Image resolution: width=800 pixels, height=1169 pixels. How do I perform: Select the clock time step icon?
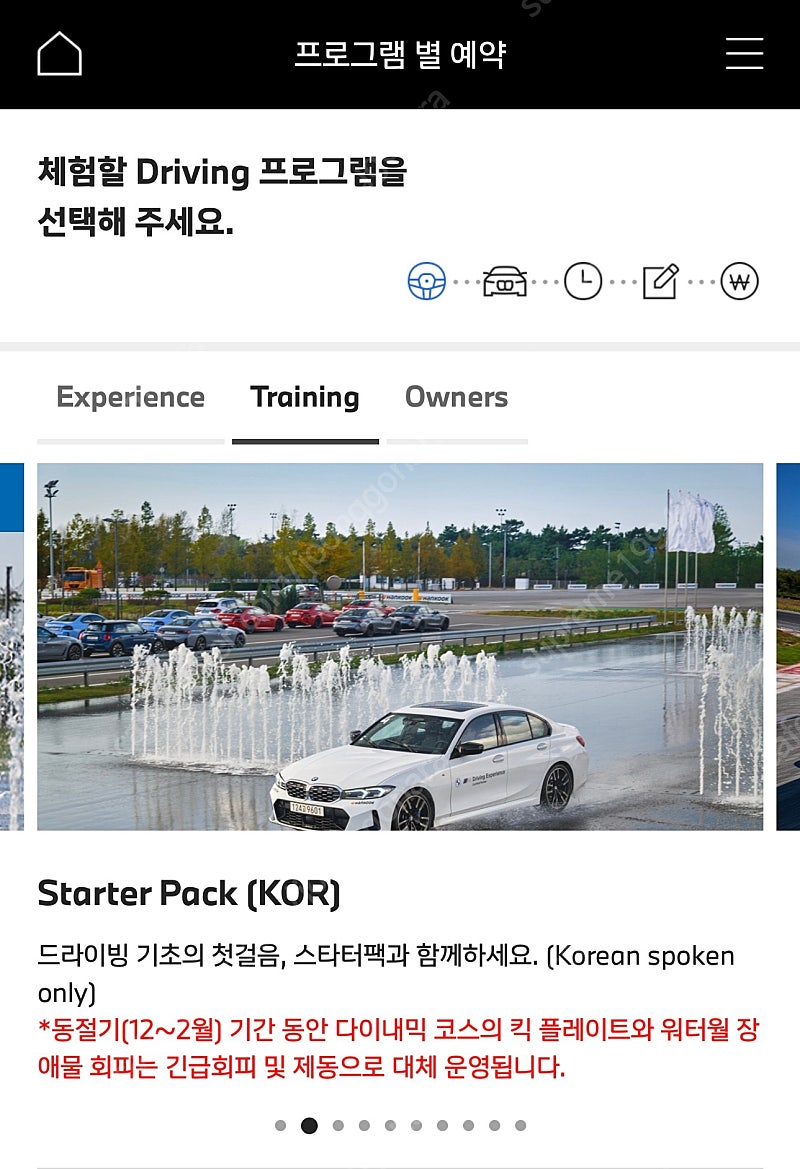pos(583,282)
